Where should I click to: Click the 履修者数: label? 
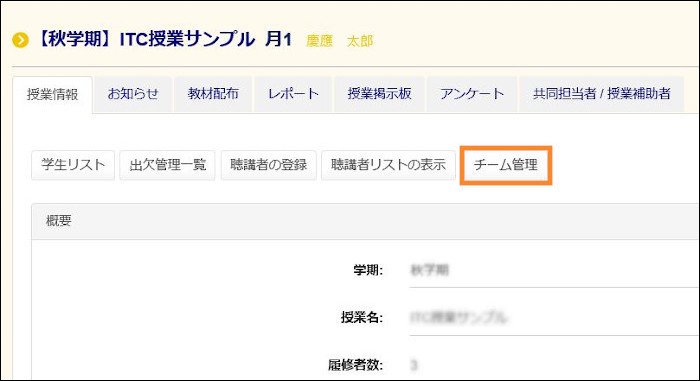tap(356, 365)
